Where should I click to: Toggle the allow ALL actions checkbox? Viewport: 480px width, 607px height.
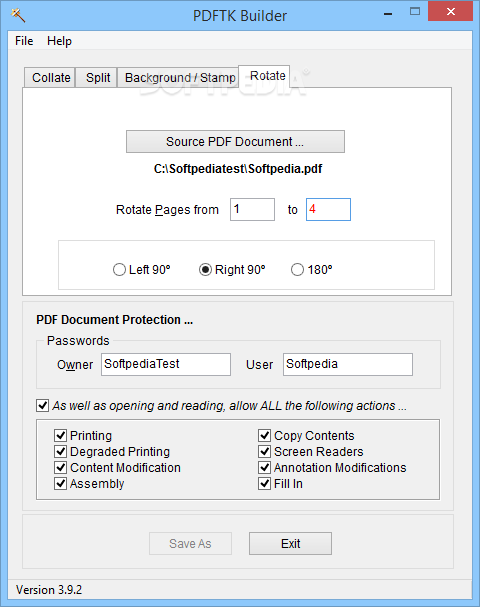[x=42, y=405]
